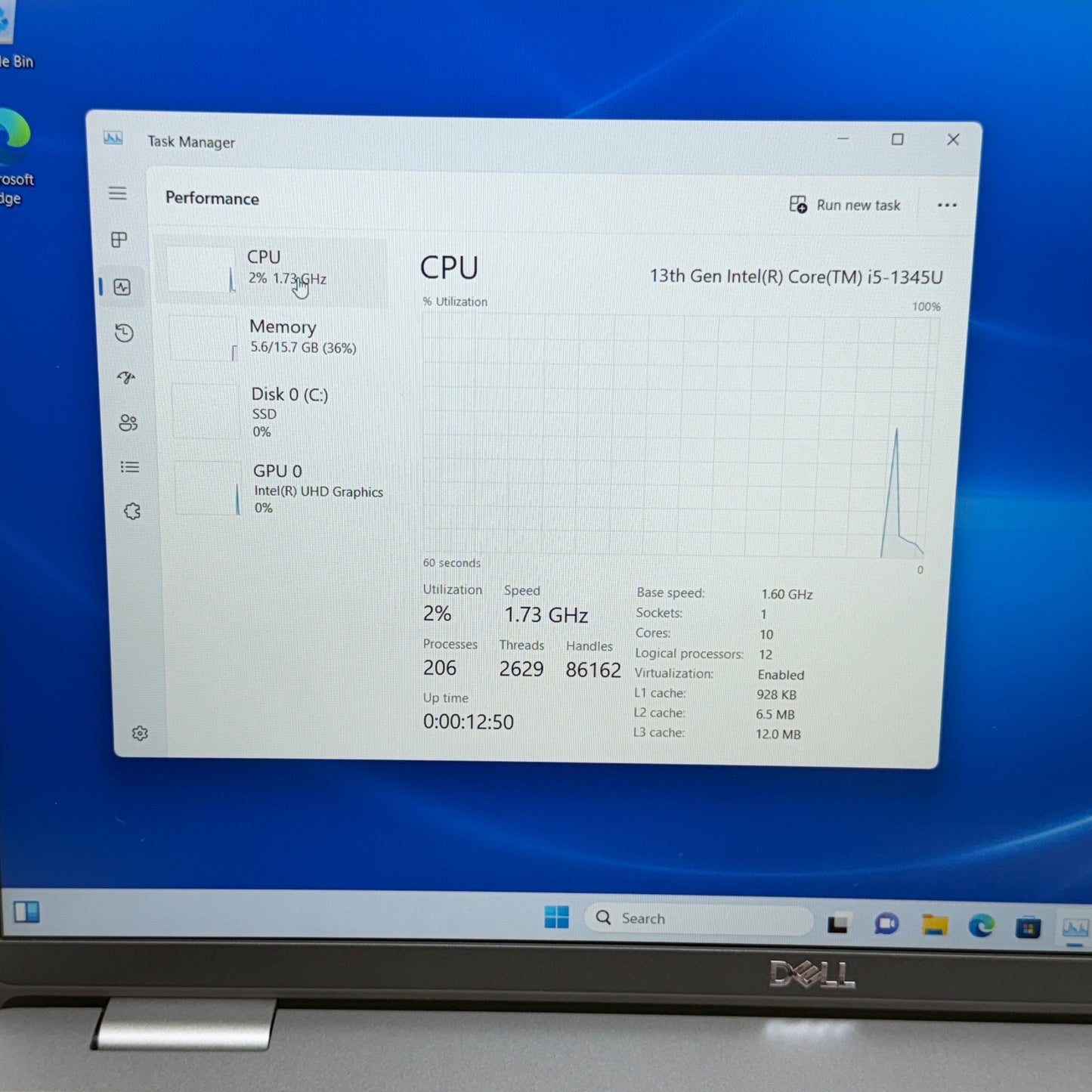Image resolution: width=1092 pixels, height=1092 pixels.
Task: Open the Chat app on the taskbar
Action: pyautogui.click(x=886, y=924)
